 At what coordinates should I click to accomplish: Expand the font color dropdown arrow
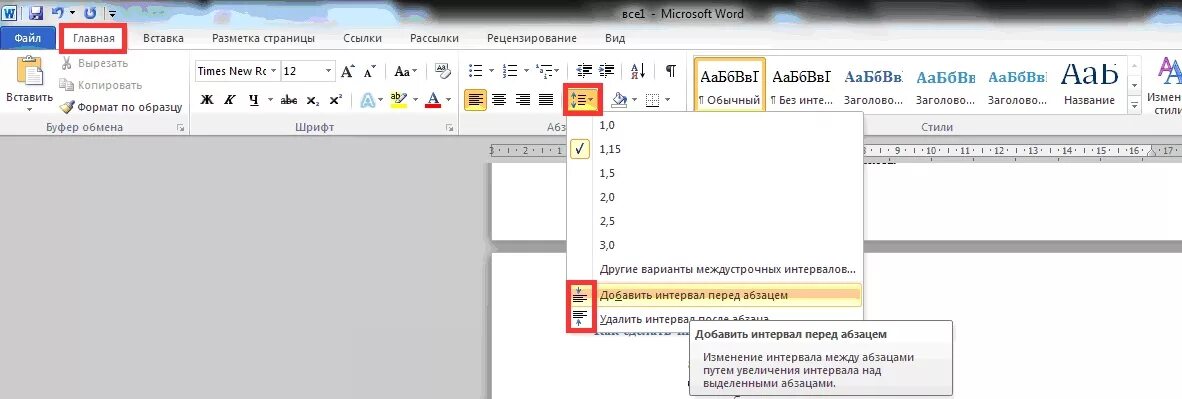449,100
